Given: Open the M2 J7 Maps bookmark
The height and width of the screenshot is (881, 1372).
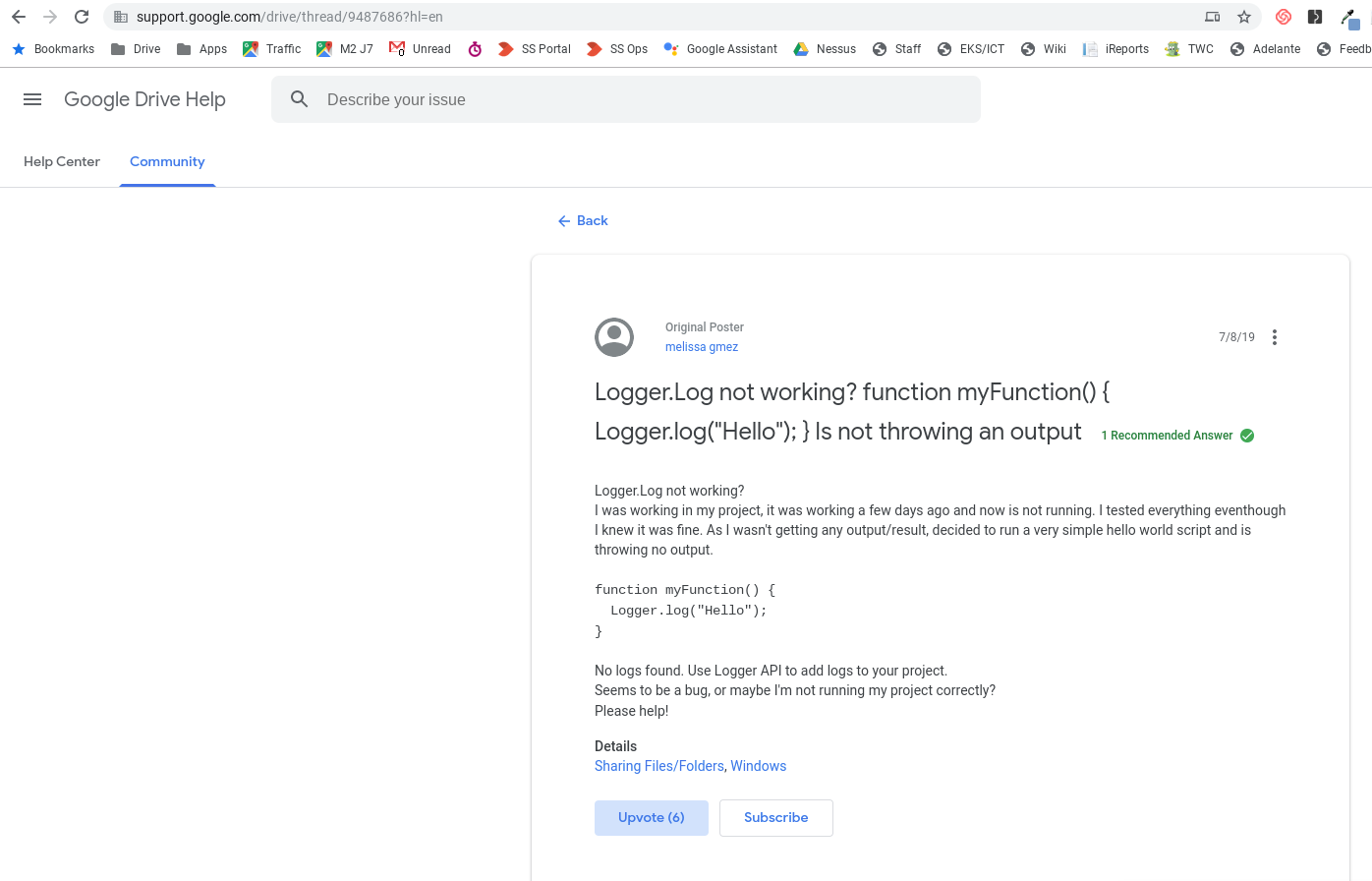Looking at the screenshot, I should pos(345,48).
